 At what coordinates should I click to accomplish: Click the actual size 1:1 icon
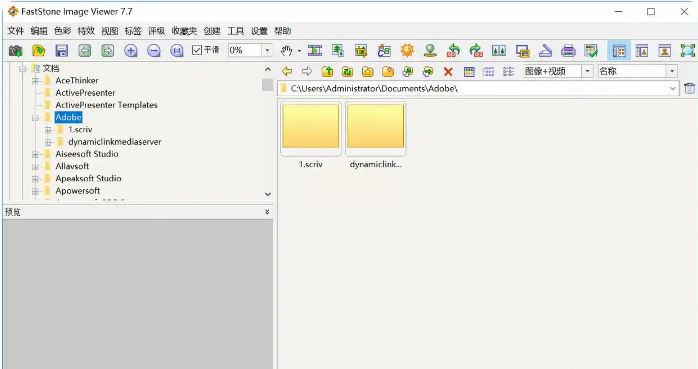pyautogui.click(x=177, y=51)
